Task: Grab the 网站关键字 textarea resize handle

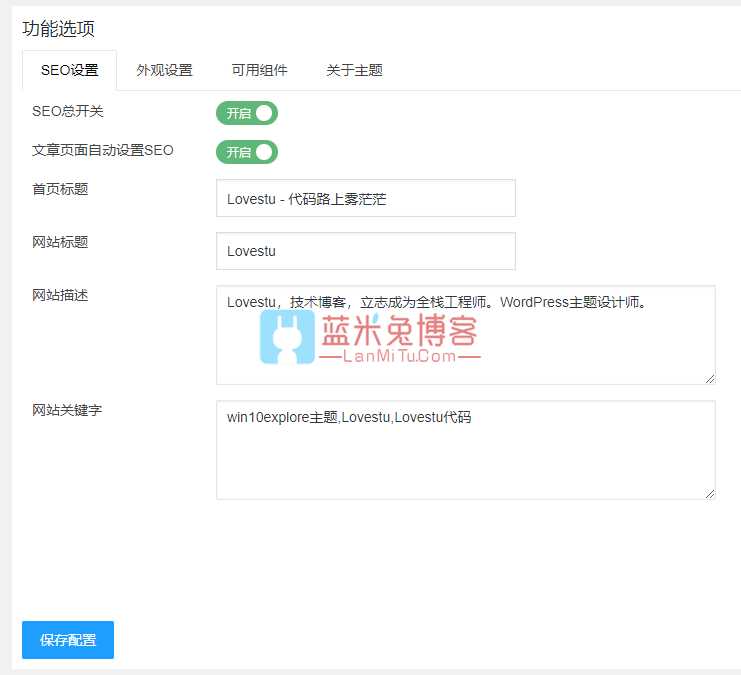Action: click(x=710, y=494)
